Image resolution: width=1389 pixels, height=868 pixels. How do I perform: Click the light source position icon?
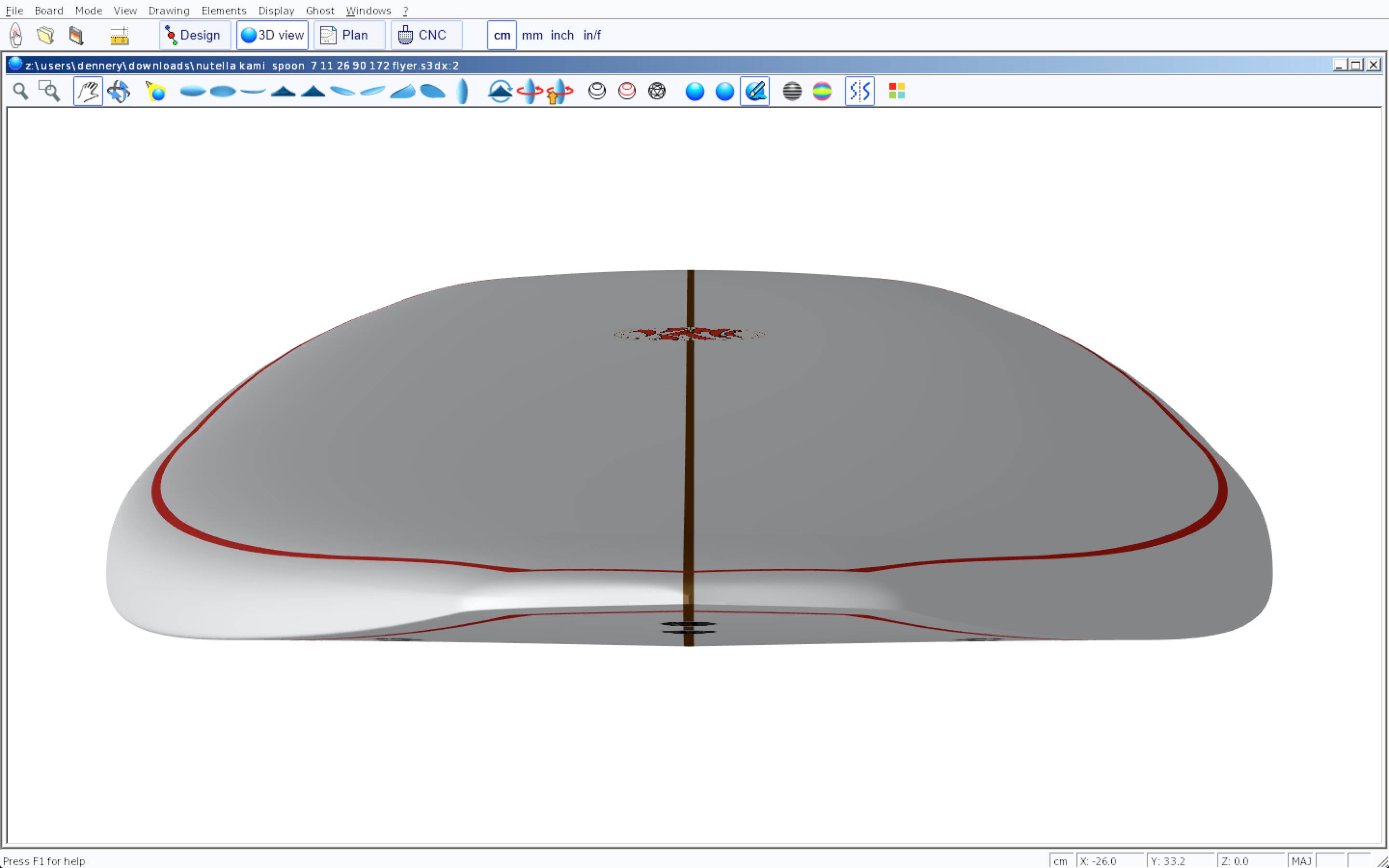pos(156,91)
